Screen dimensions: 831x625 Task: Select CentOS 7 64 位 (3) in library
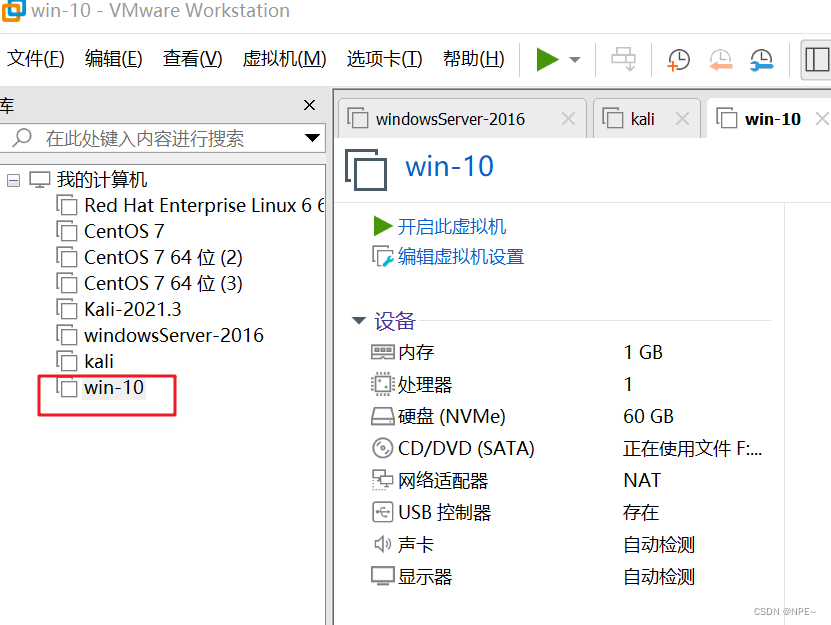(163, 283)
